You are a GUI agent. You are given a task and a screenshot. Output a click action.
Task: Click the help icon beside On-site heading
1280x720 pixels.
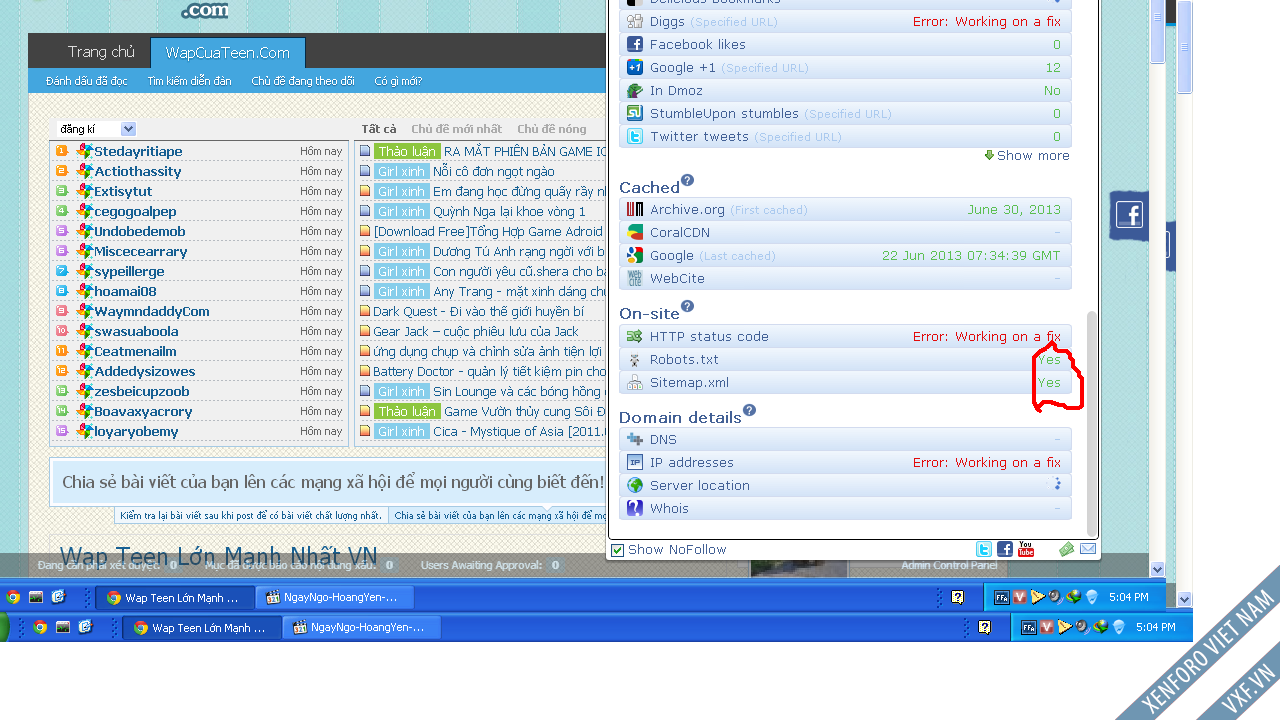point(687,306)
